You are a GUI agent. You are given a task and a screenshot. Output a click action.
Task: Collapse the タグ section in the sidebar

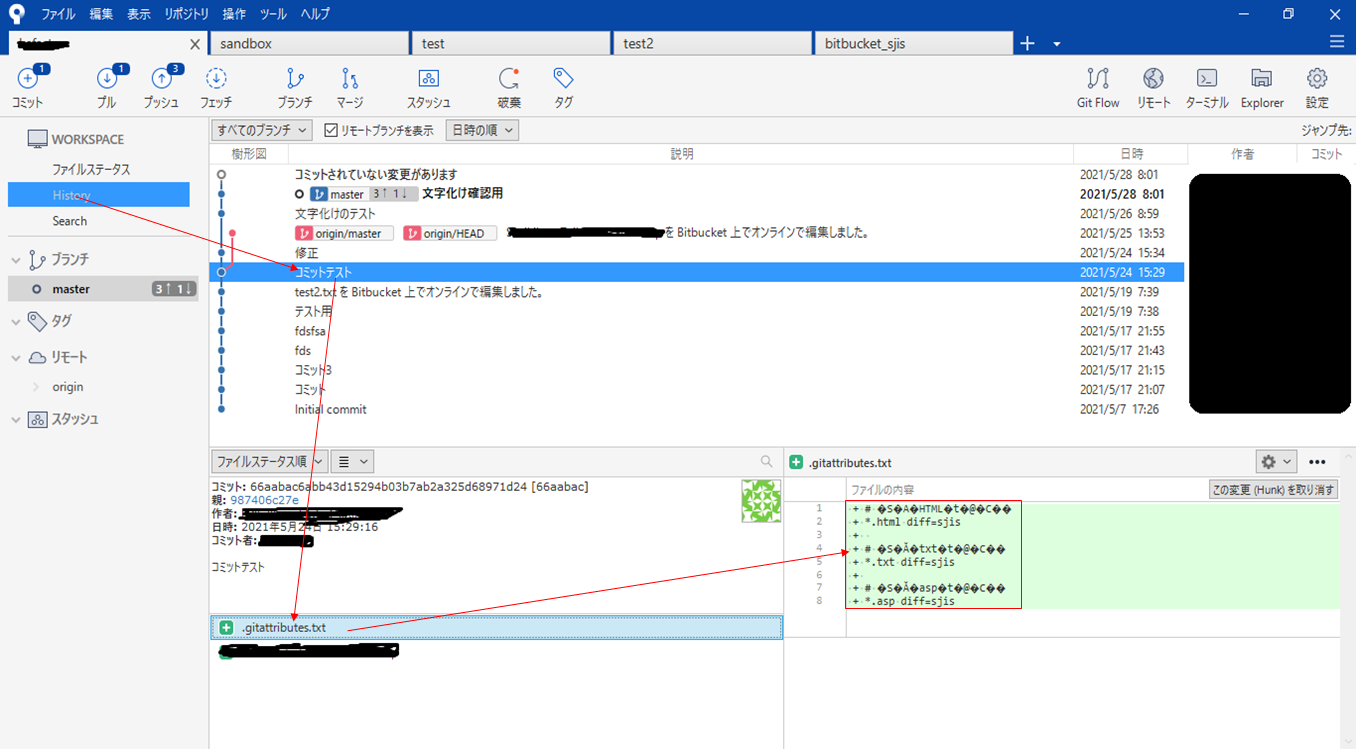coord(15,322)
